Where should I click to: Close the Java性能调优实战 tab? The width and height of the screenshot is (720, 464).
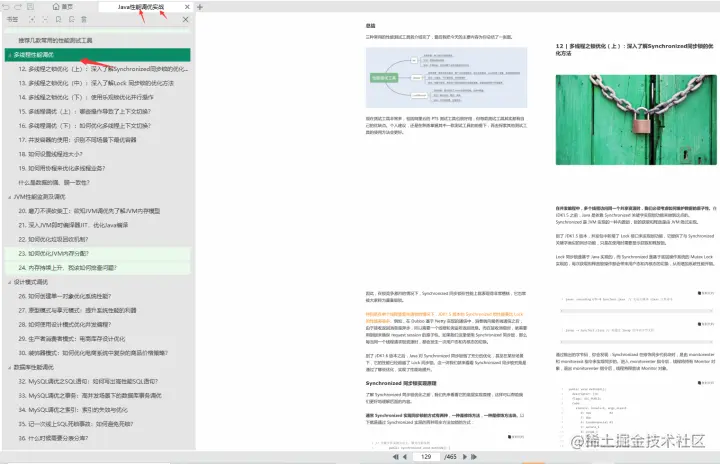[187, 7]
